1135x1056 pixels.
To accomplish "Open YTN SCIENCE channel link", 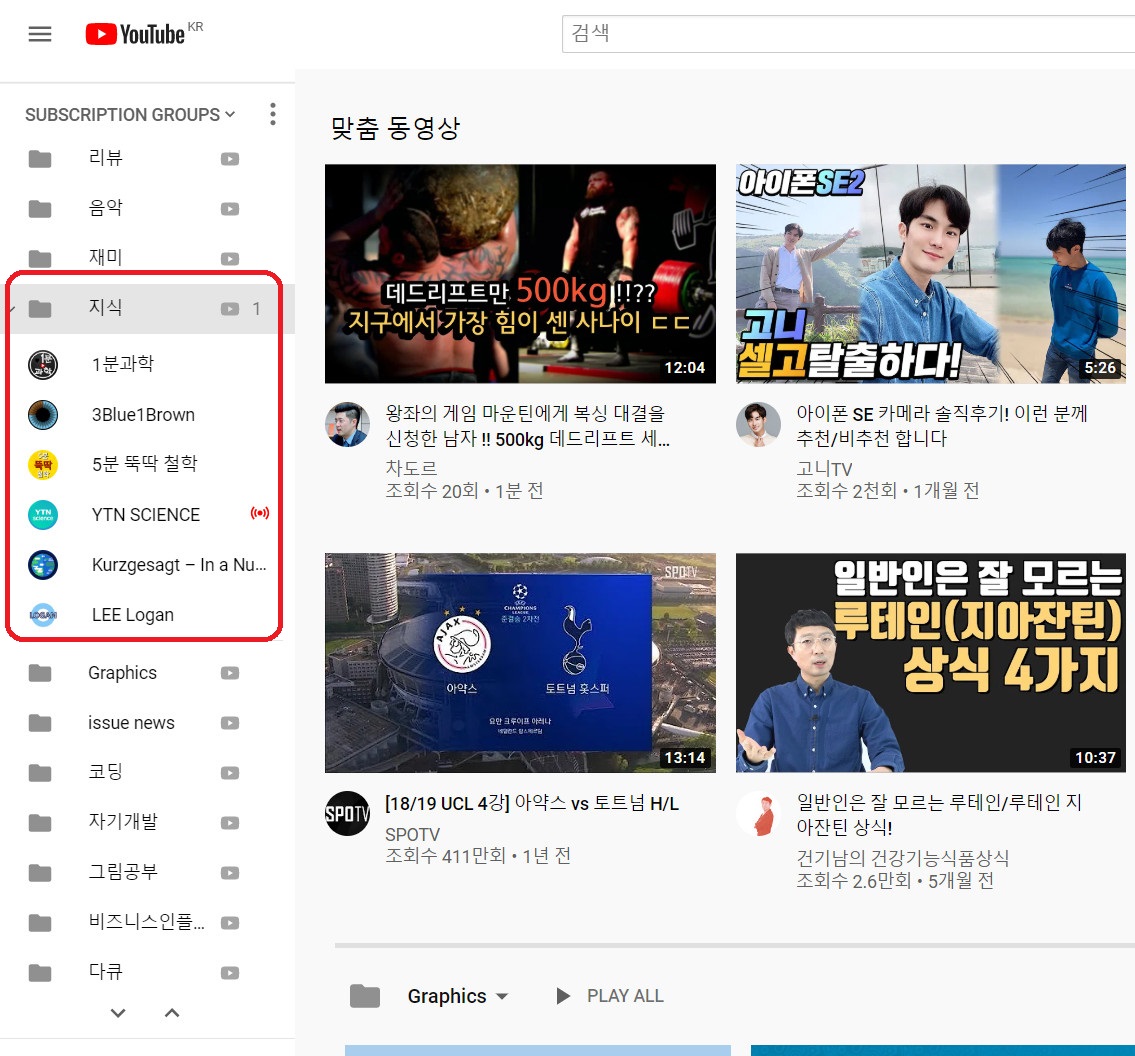I will point(145,515).
